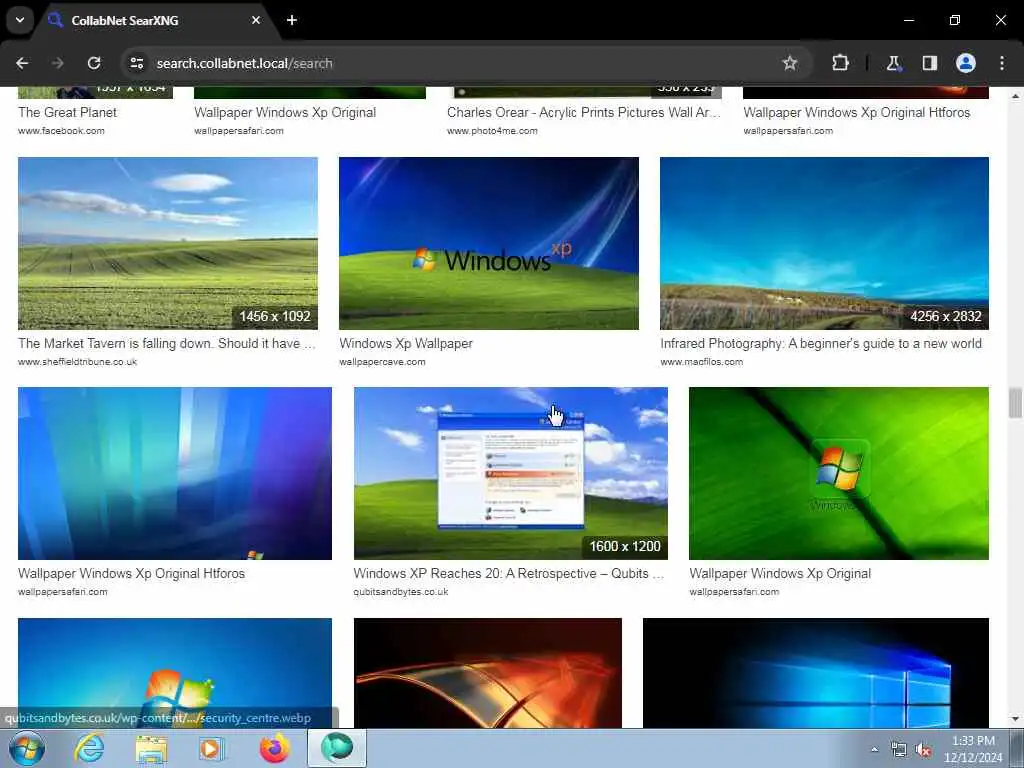The height and width of the screenshot is (768, 1024).
Task: Click the www.facebook.com source text
Action: (x=61, y=131)
